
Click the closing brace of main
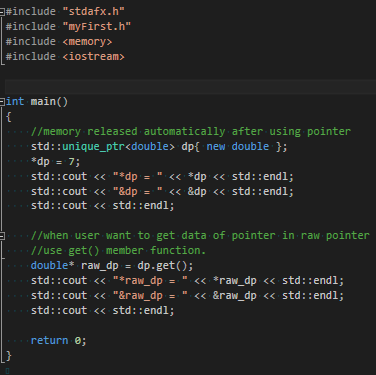[9, 356]
